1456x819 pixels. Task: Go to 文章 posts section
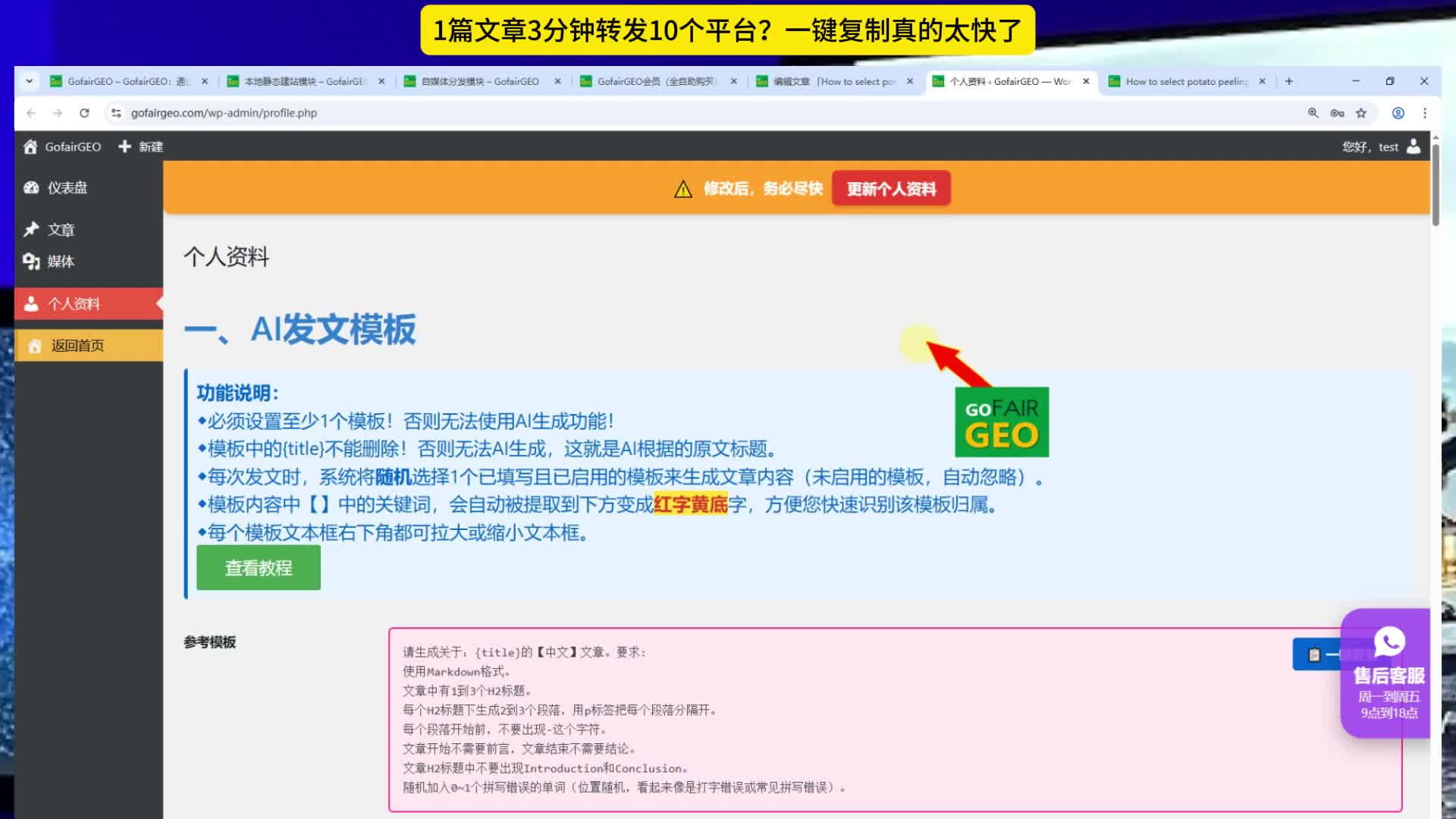[61, 230]
